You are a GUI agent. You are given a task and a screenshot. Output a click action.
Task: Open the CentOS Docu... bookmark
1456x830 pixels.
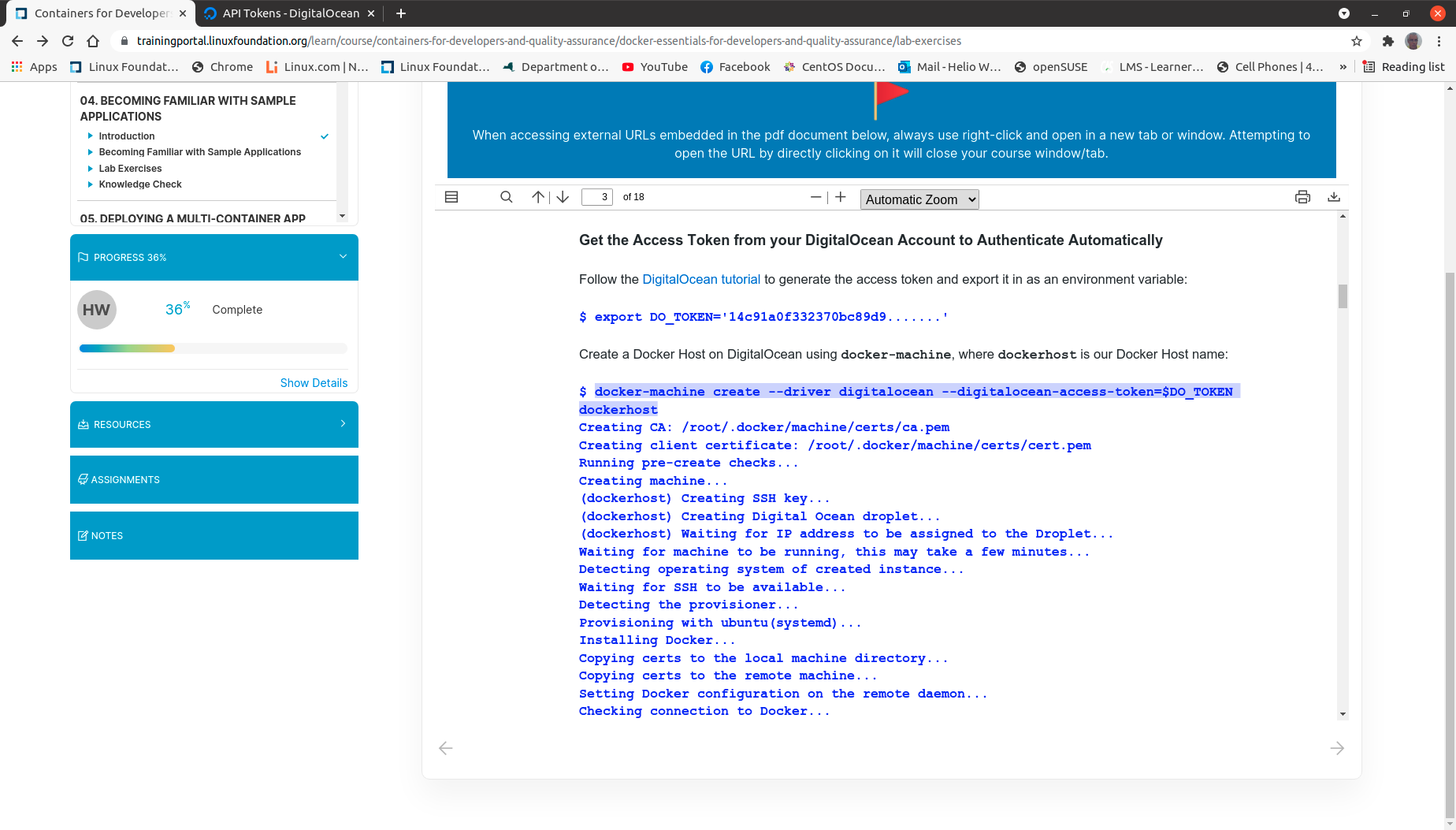pyautogui.click(x=834, y=67)
